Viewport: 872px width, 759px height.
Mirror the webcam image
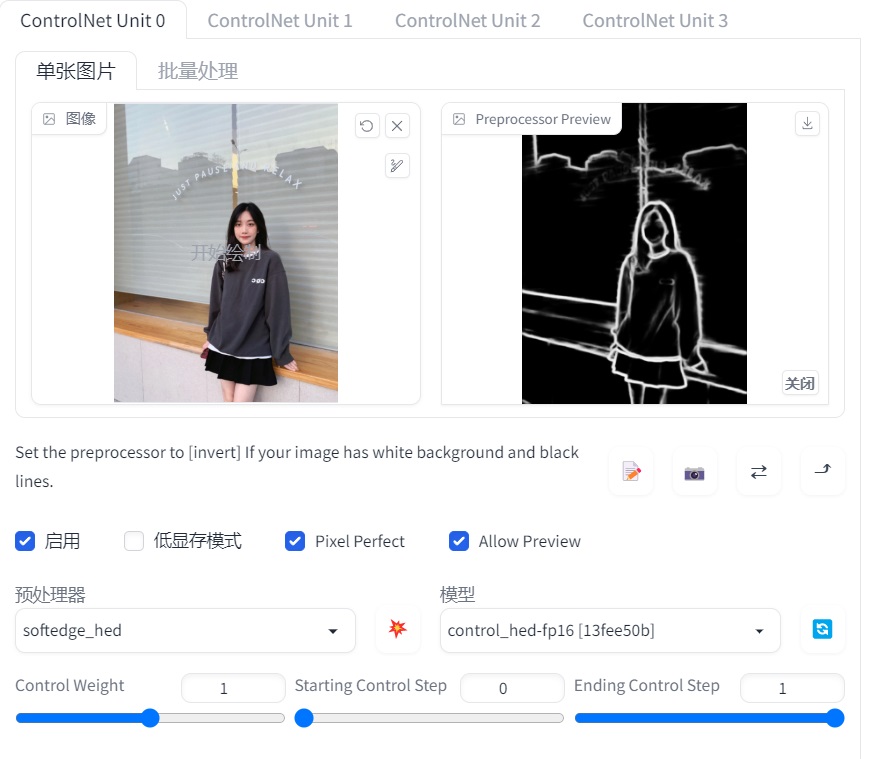758,471
